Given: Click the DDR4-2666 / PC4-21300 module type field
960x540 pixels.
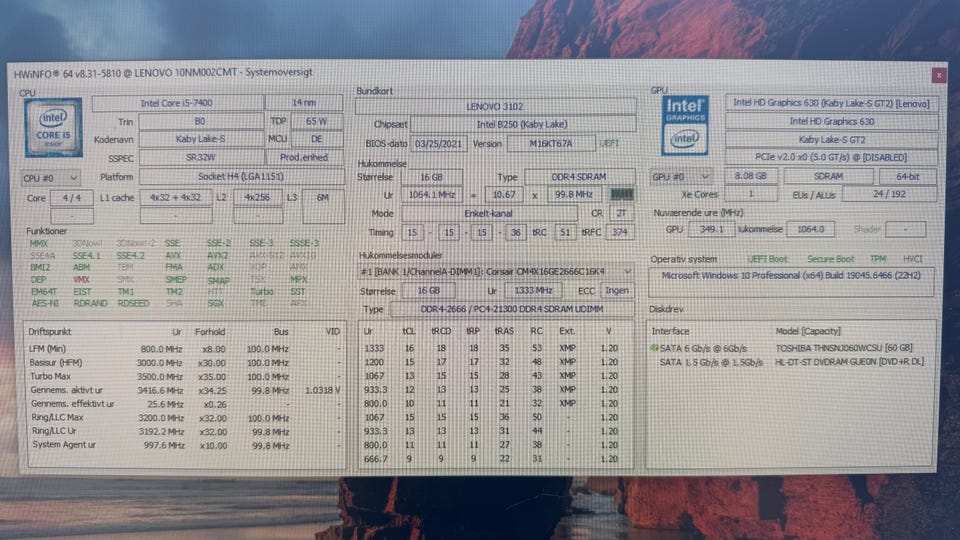Looking at the screenshot, I should (512, 309).
